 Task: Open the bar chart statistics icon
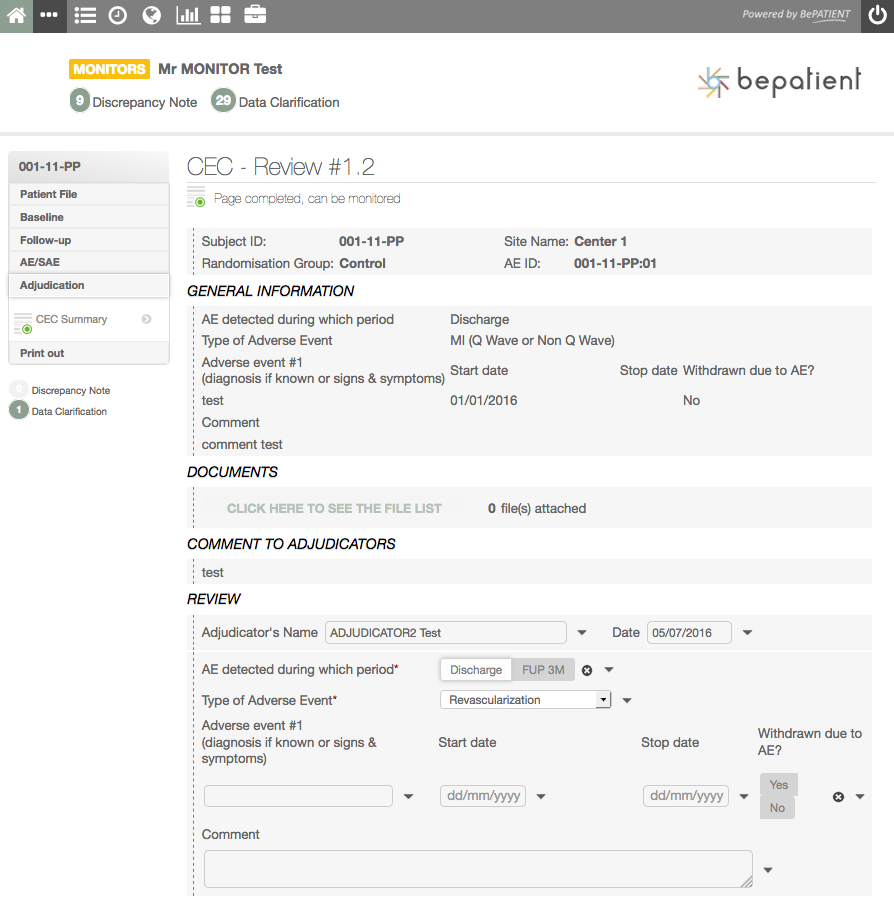187,16
